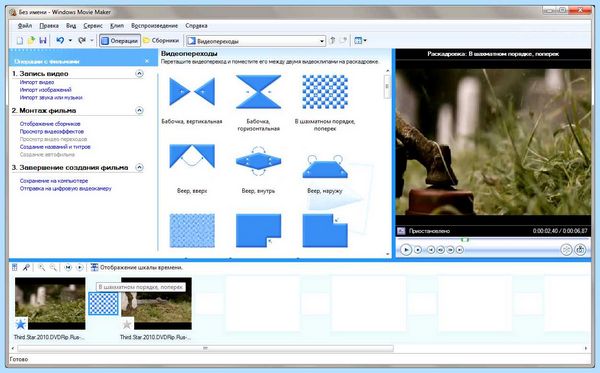Click the Сохранение на компьютере link
600x373 pixels.
point(54,181)
